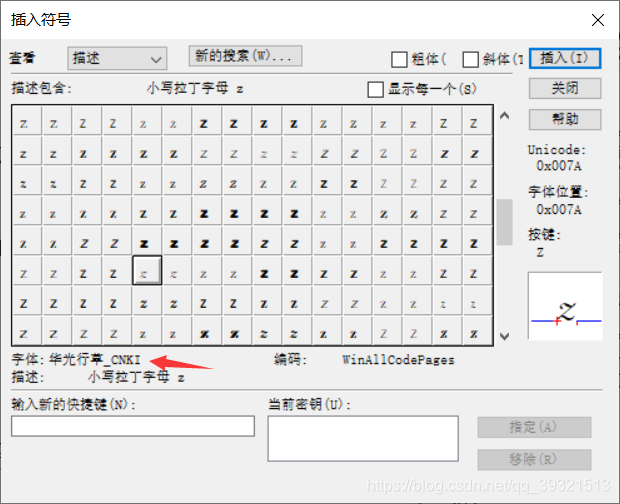Select the z symbol in the grid's top-right cell
Image resolution: width=620 pixels, height=504 pixels.
tap(477, 121)
